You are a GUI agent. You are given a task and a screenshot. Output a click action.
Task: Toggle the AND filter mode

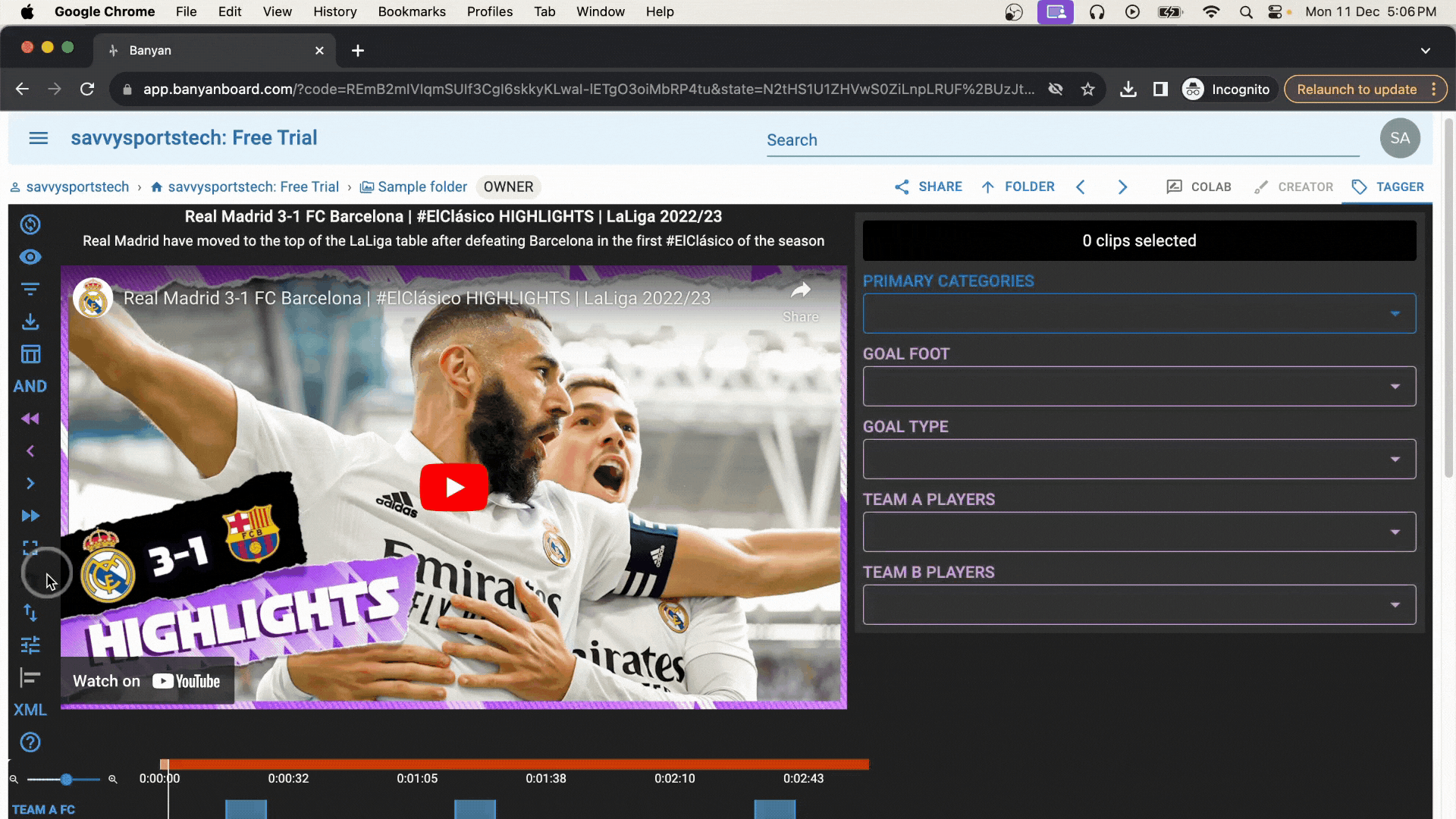point(30,387)
